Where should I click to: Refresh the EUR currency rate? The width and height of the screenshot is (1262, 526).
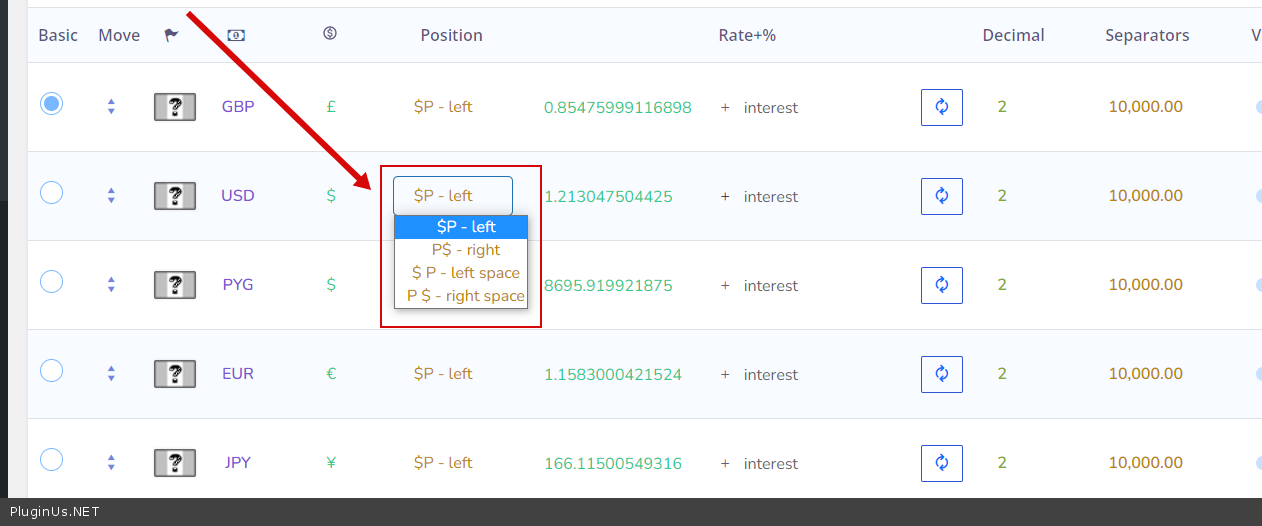941,374
